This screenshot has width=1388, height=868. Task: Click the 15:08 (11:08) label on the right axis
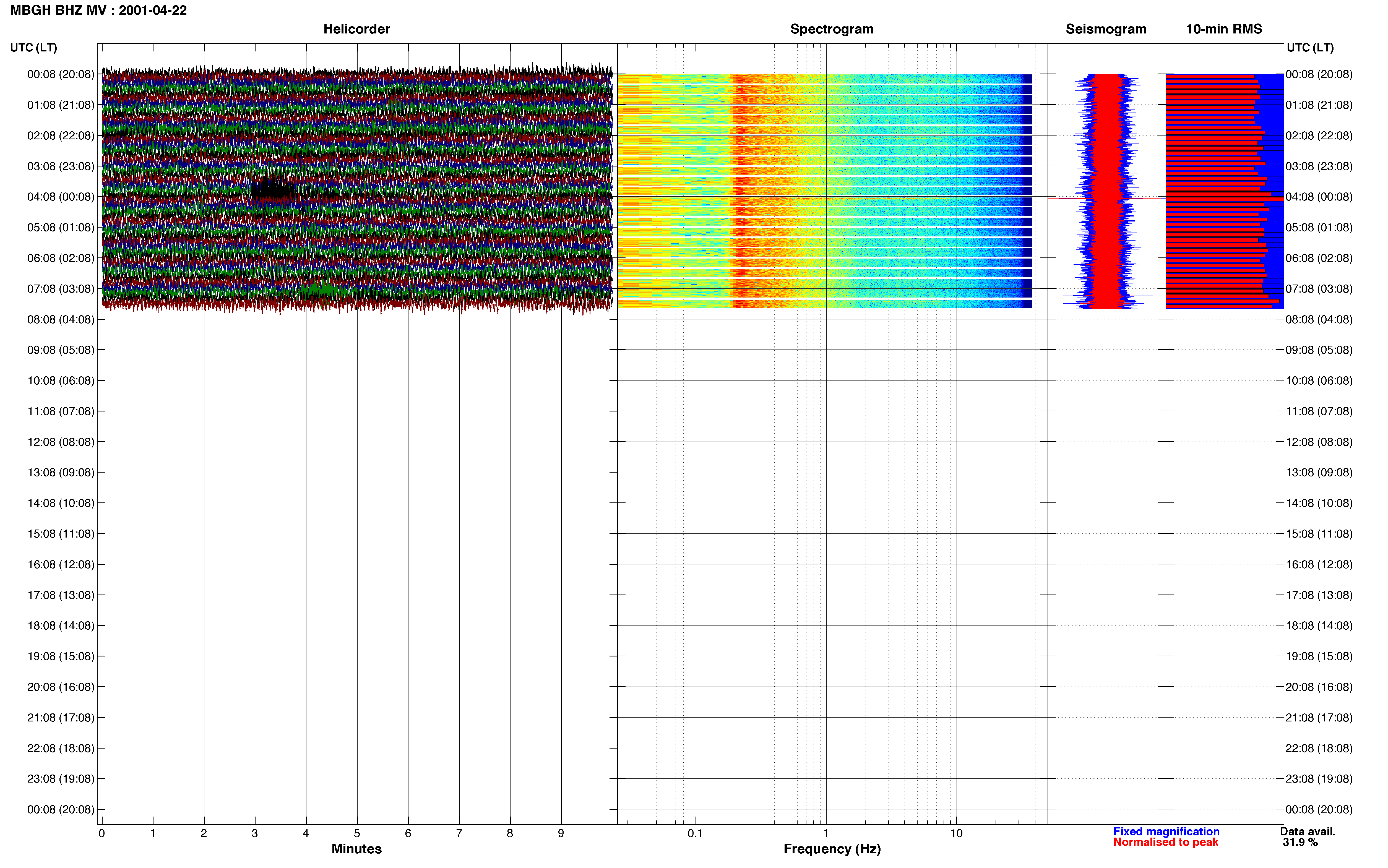tap(1319, 534)
